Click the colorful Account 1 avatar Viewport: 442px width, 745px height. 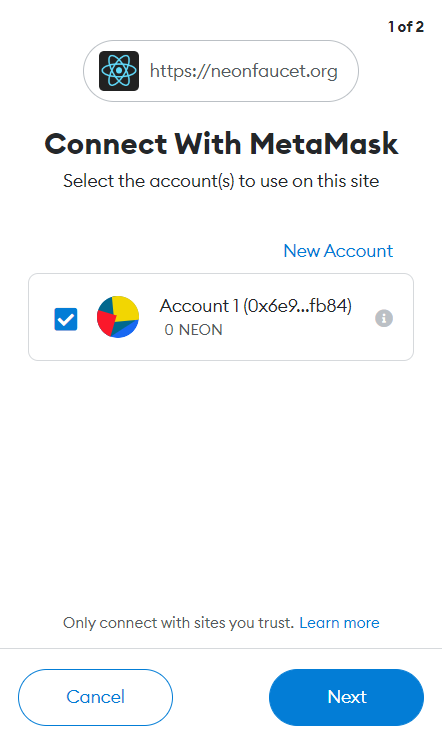coord(118,317)
